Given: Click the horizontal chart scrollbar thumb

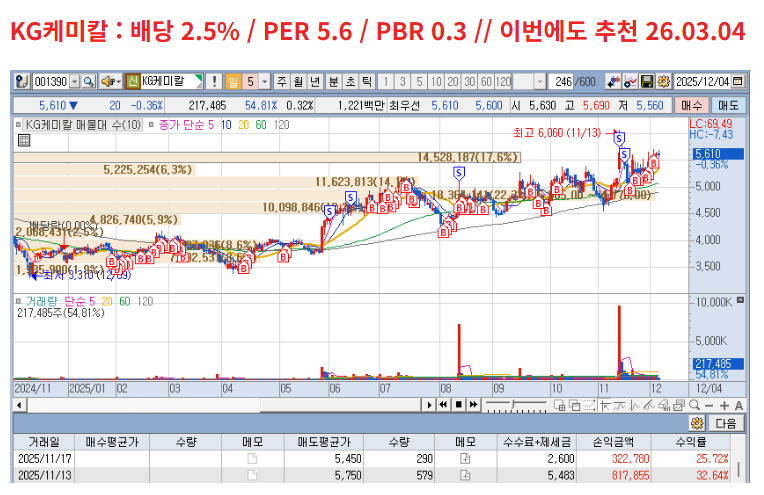Looking at the screenshot, I should pyautogui.click(x=340, y=405).
